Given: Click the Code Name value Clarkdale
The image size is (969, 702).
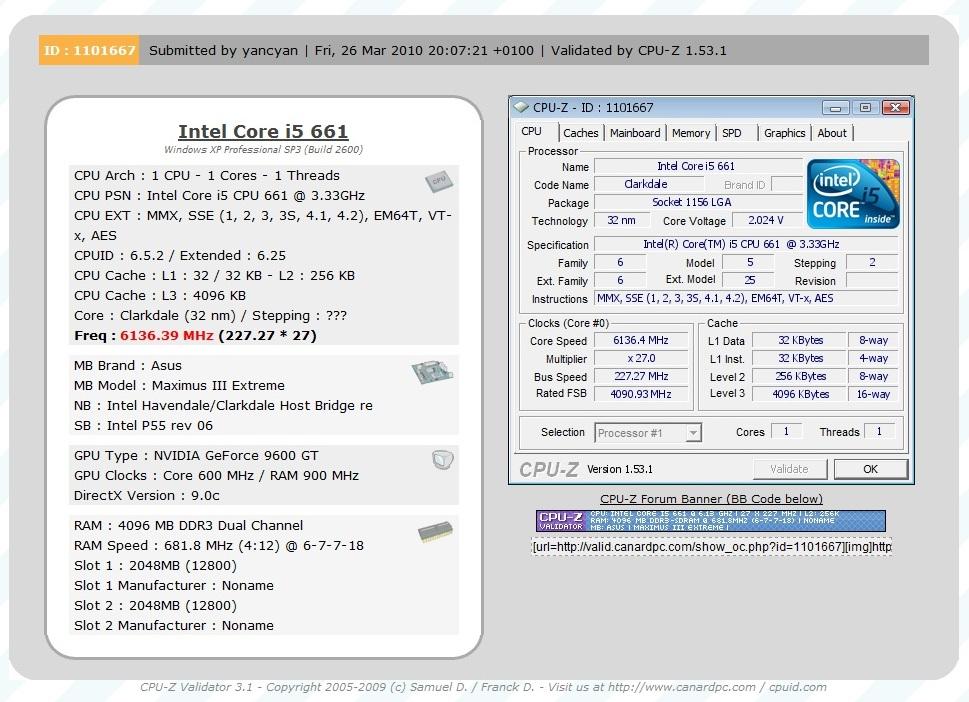Looking at the screenshot, I should [x=648, y=184].
